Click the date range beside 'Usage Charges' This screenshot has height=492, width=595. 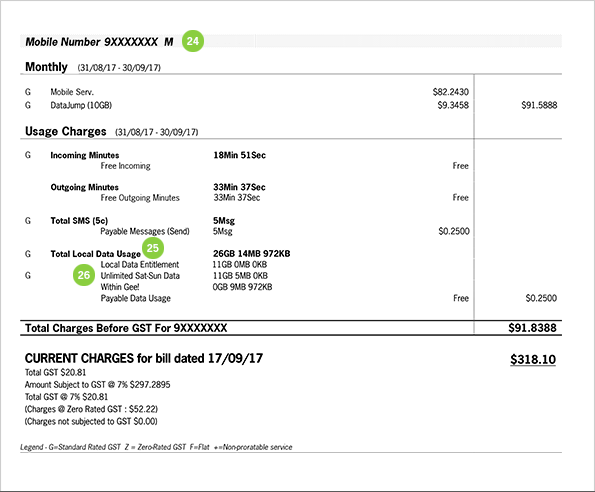tap(157, 132)
